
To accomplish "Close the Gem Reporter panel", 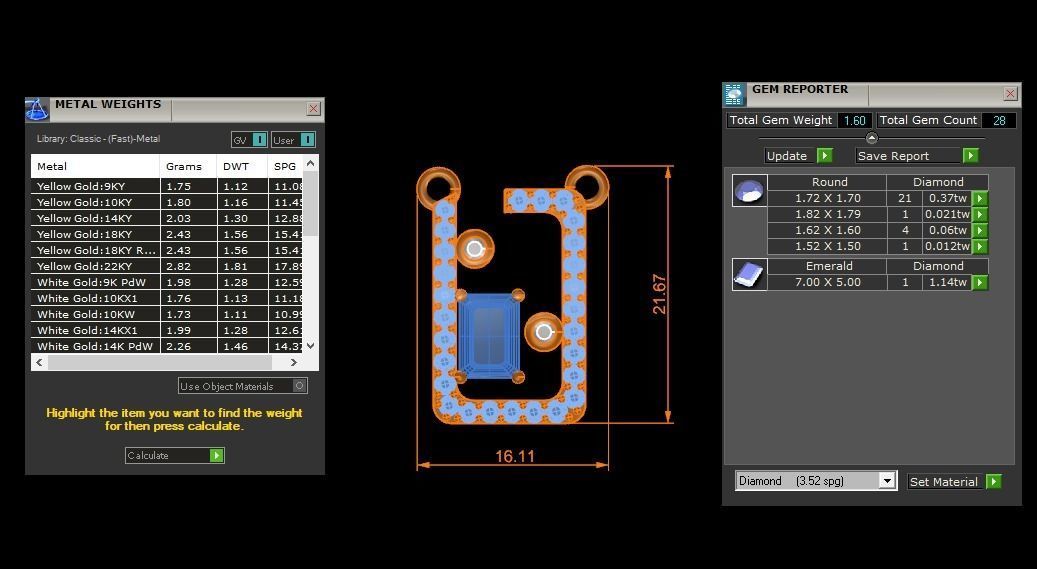I will [x=1010, y=94].
